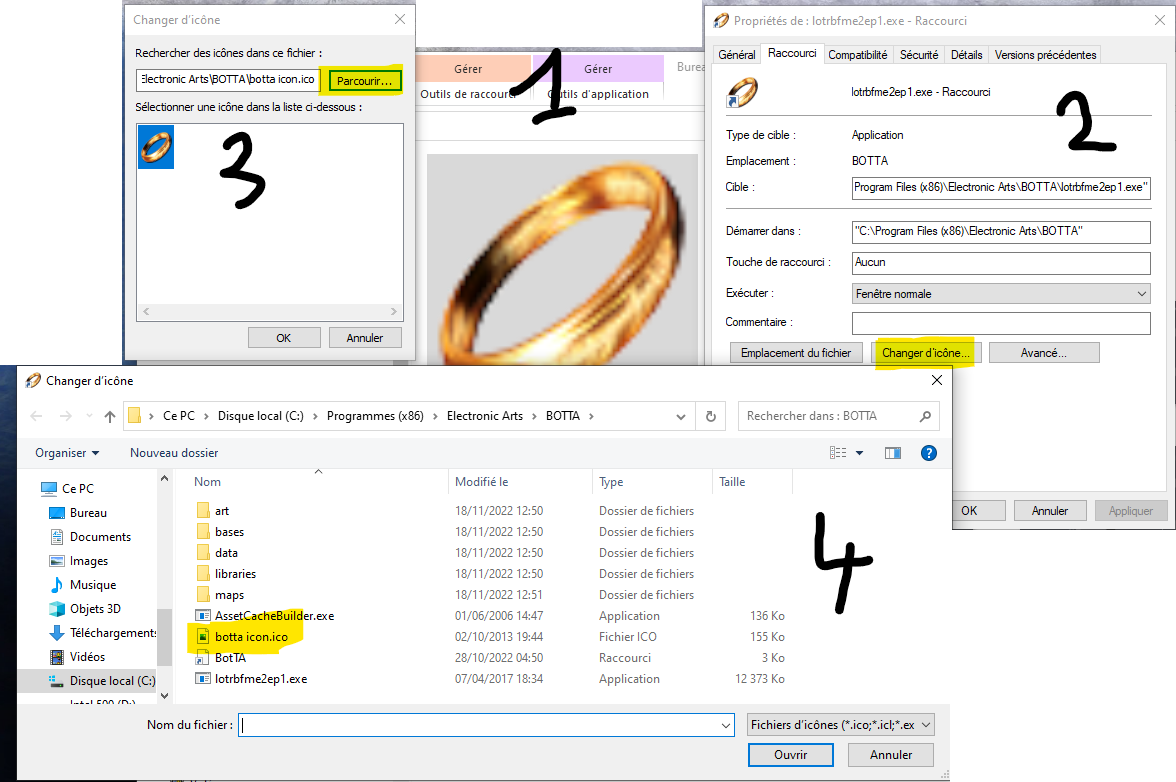
Task: Expand the address bar history dropdown
Action: pyautogui.click(x=680, y=417)
